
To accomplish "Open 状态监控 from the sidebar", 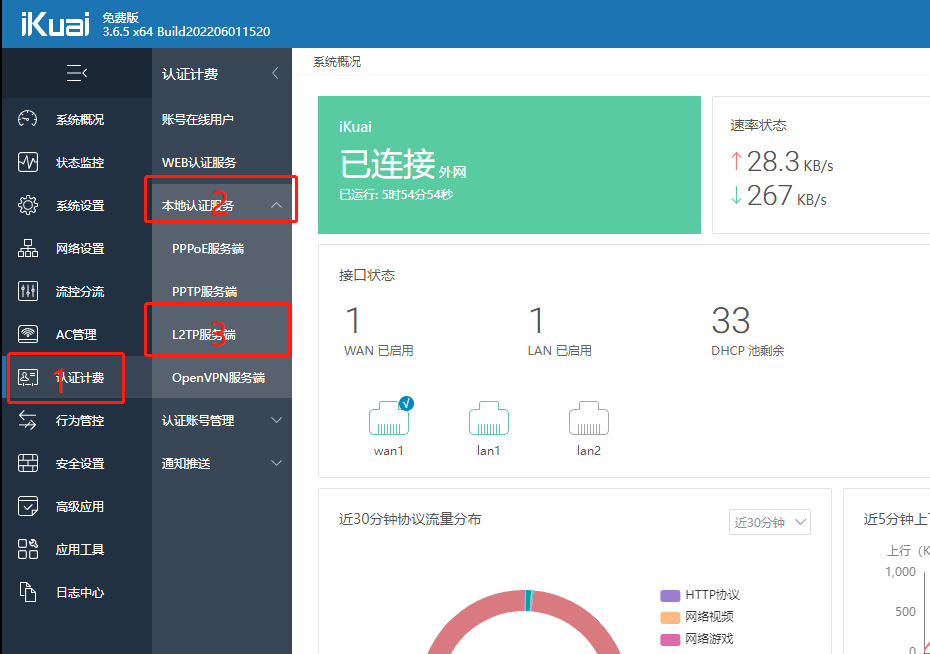I will coord(60,161).
